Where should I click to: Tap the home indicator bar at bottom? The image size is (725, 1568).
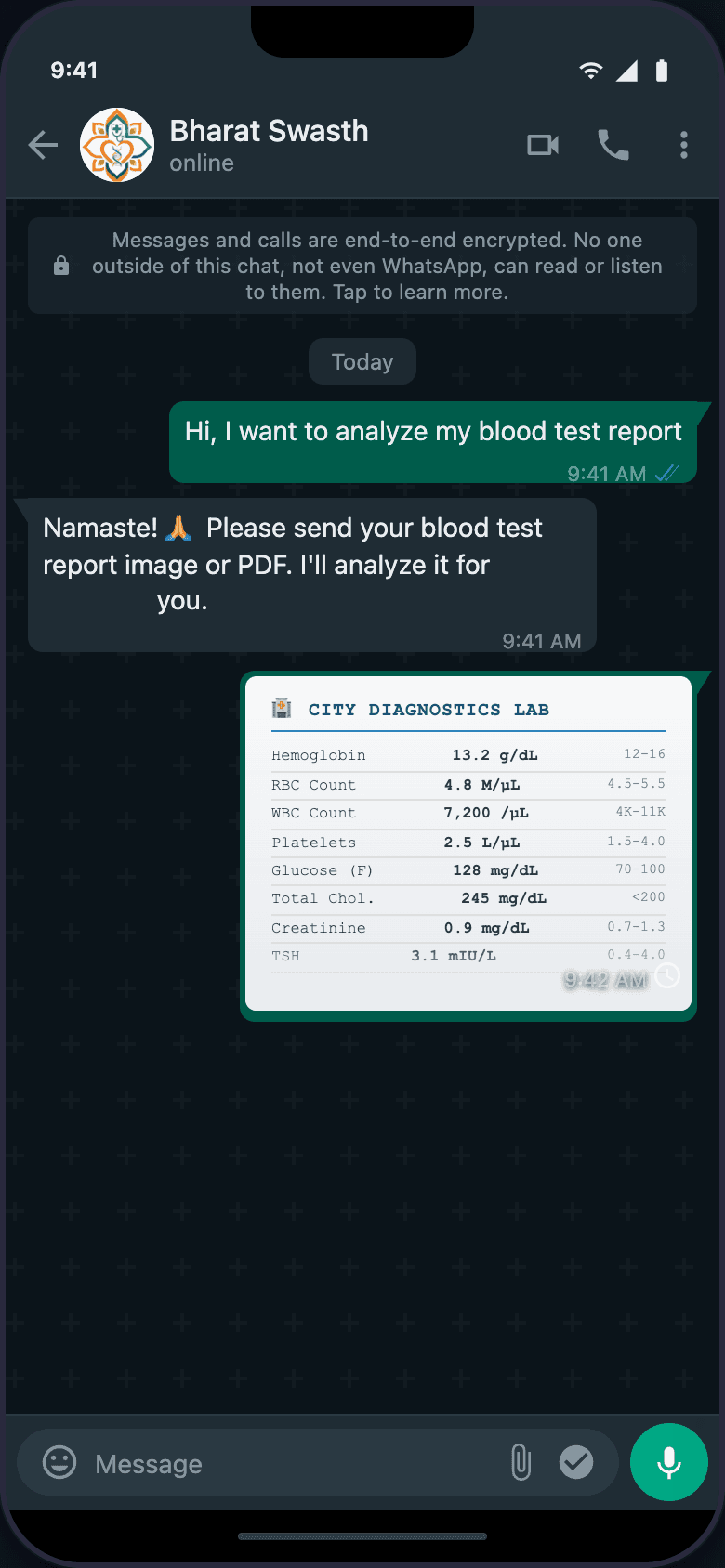pos(362,1536)
